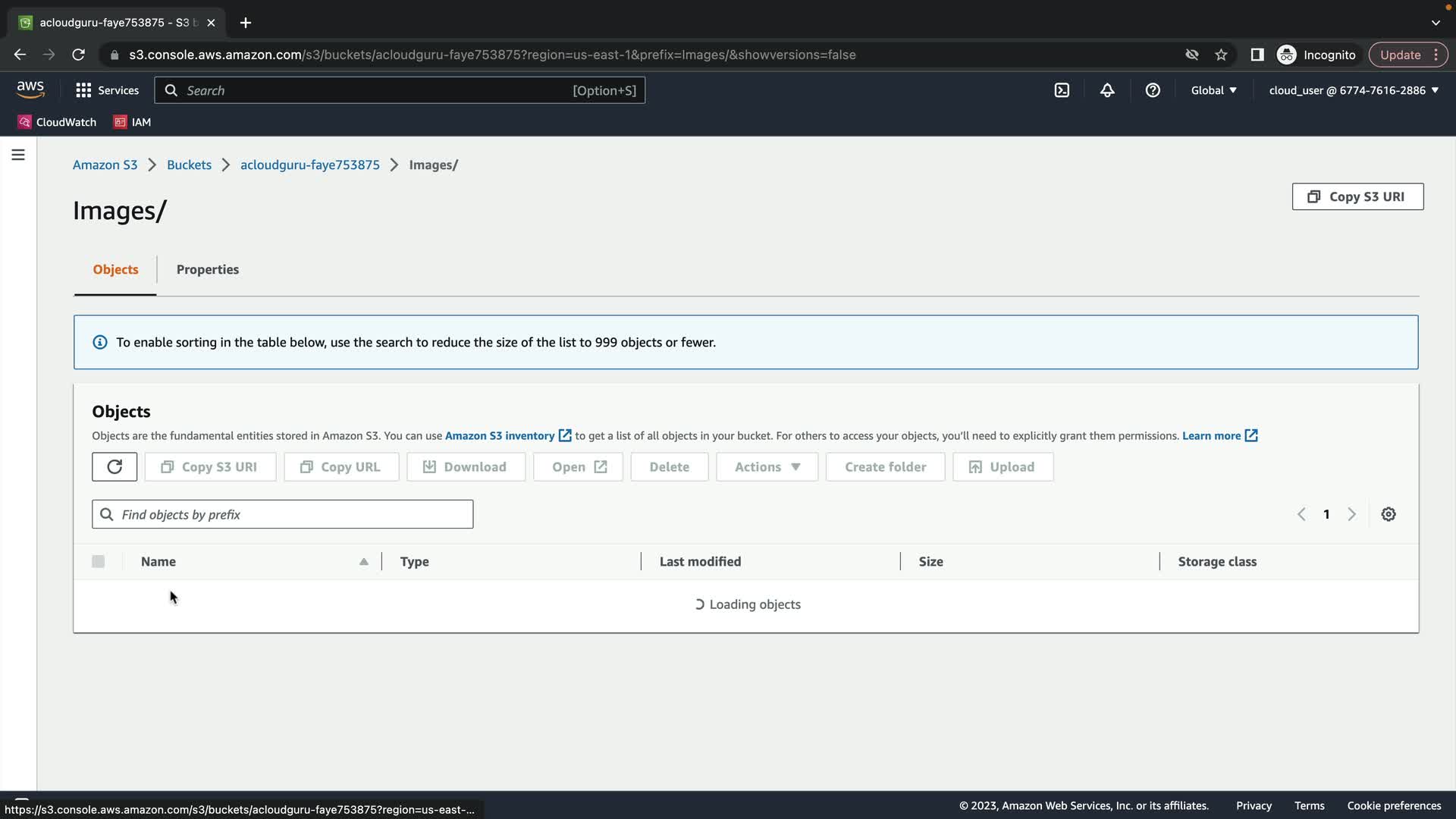Sort by Name column arrow
The height and width of the screenshot is (819, 1456).
364,562
